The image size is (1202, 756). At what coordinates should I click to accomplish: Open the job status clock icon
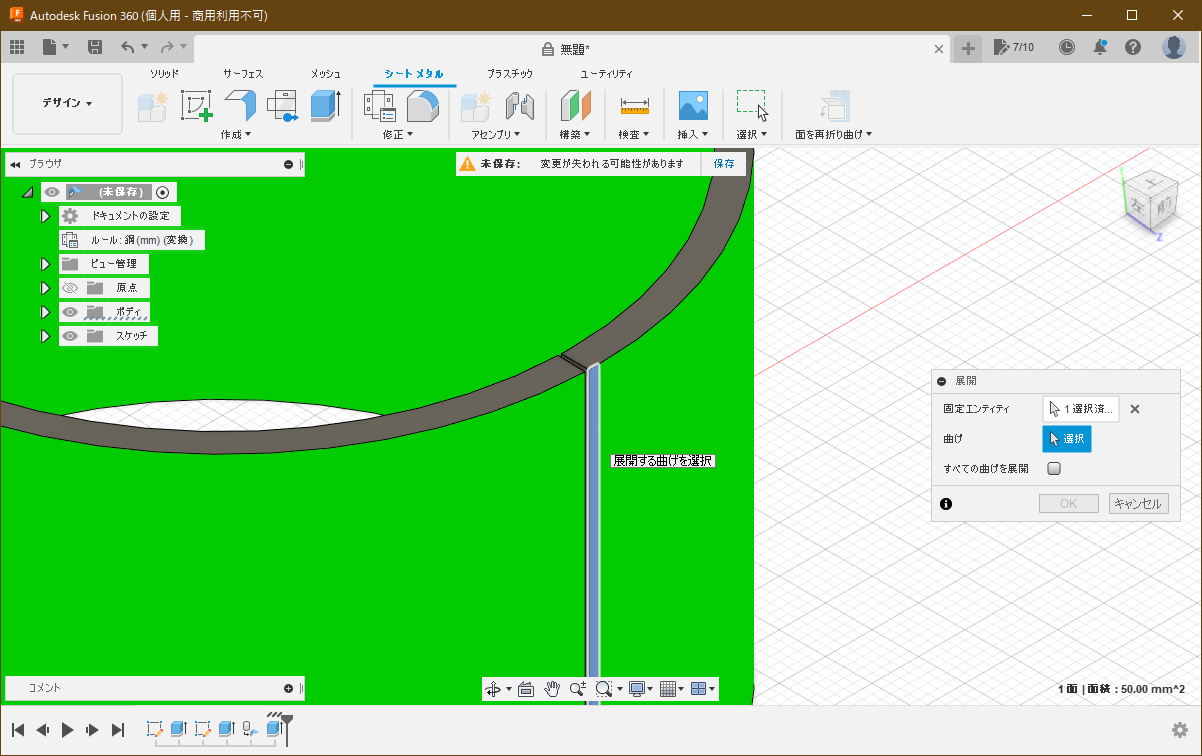coord(1067,47)
